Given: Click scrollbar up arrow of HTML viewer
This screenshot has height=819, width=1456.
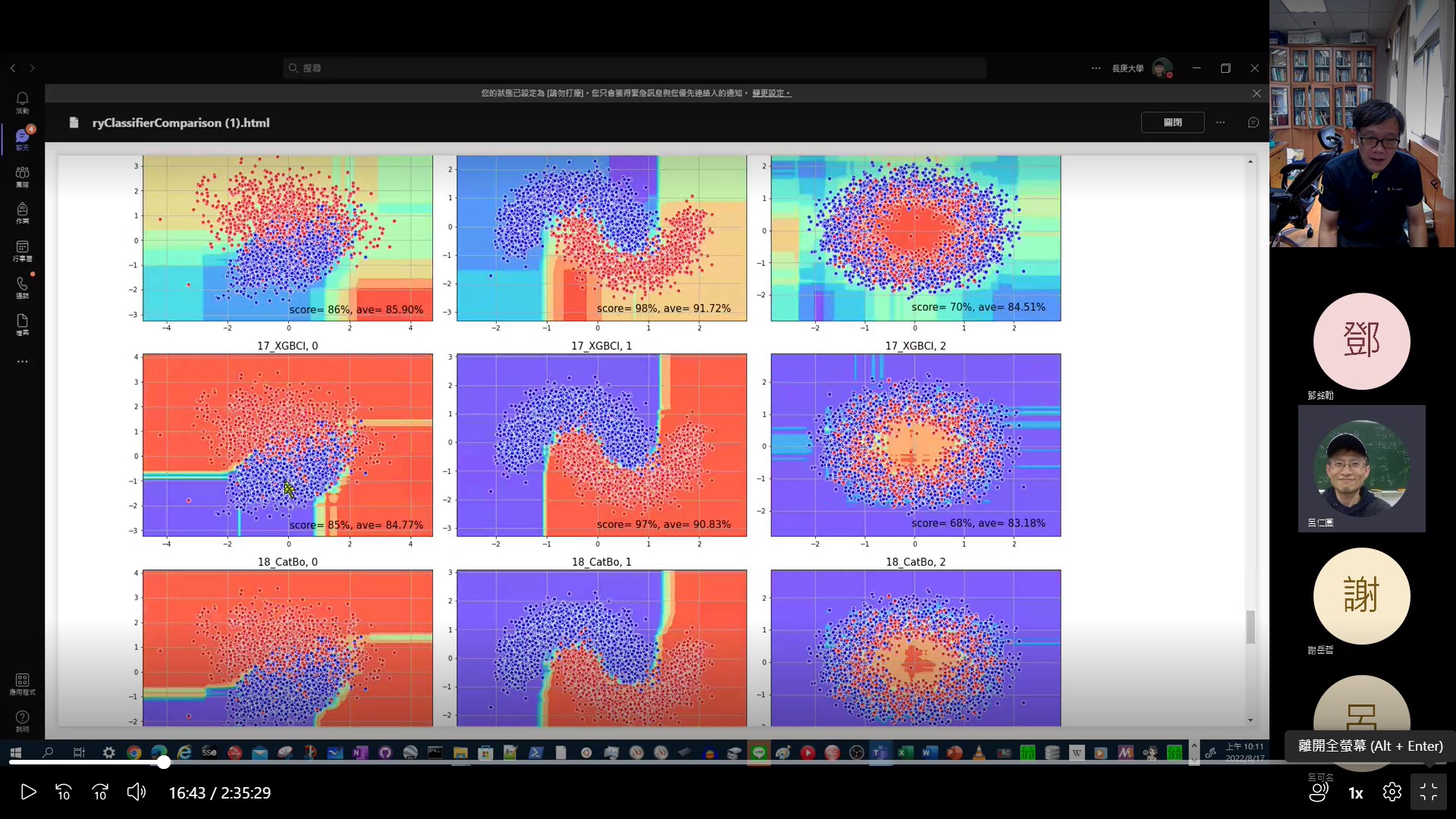Looking at the screenshot, I should [x=1250, y=162].
